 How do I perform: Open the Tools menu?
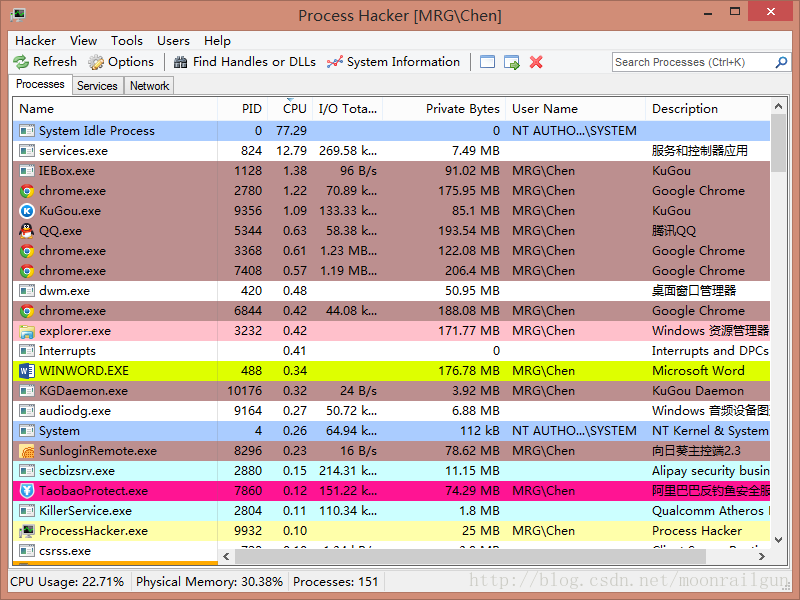[127, 41]
